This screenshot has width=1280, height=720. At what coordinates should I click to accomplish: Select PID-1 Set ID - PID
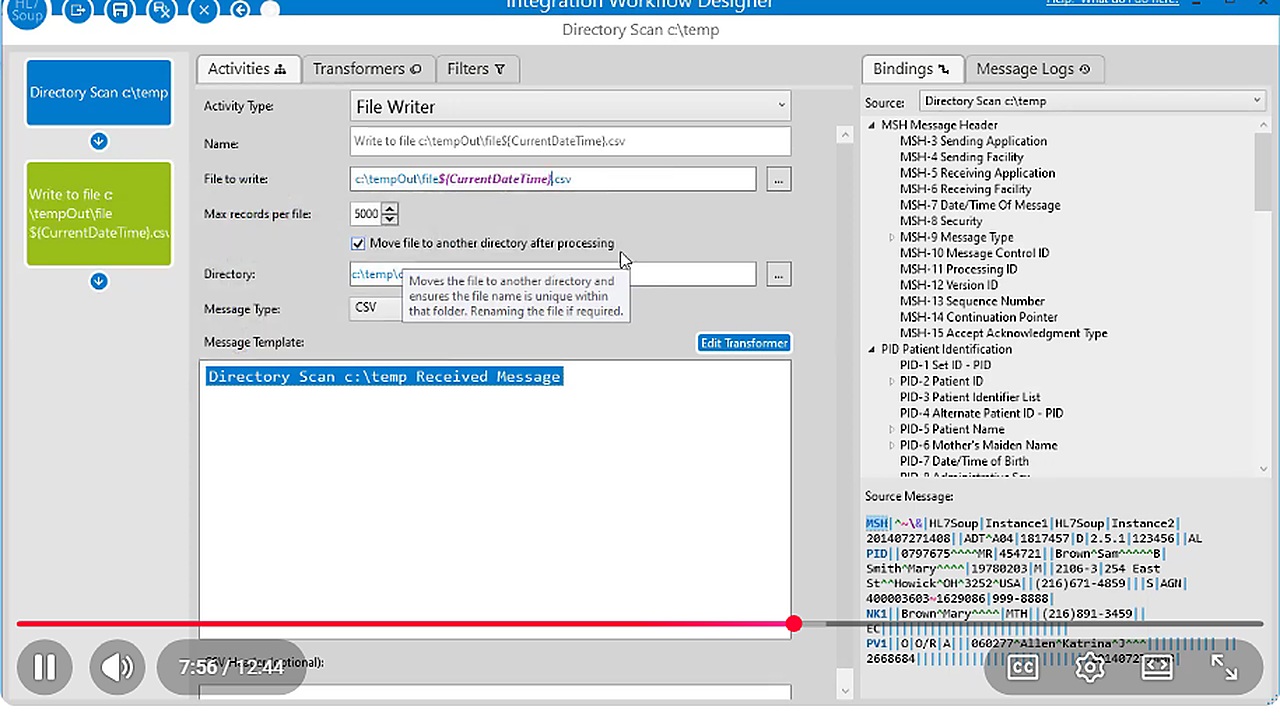pos(945,365)
